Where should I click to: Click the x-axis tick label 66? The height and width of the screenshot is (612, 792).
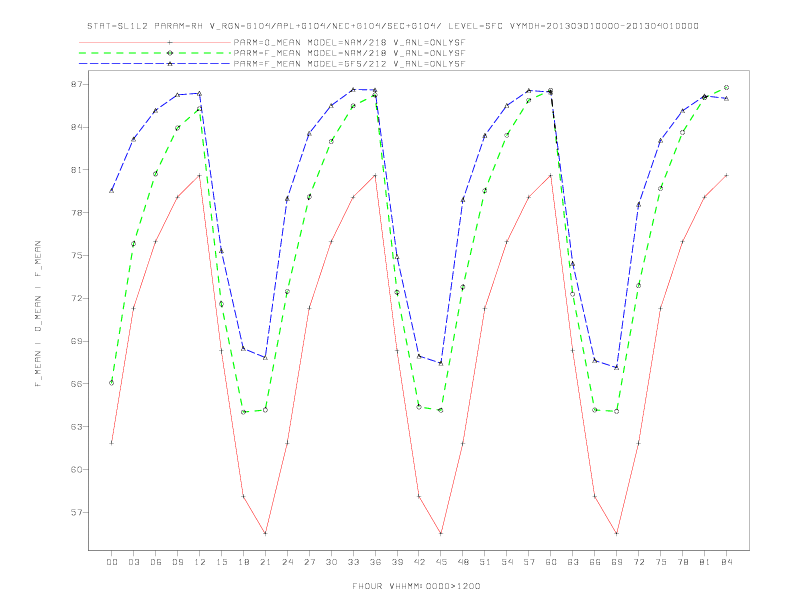click(x=595, y=562)
